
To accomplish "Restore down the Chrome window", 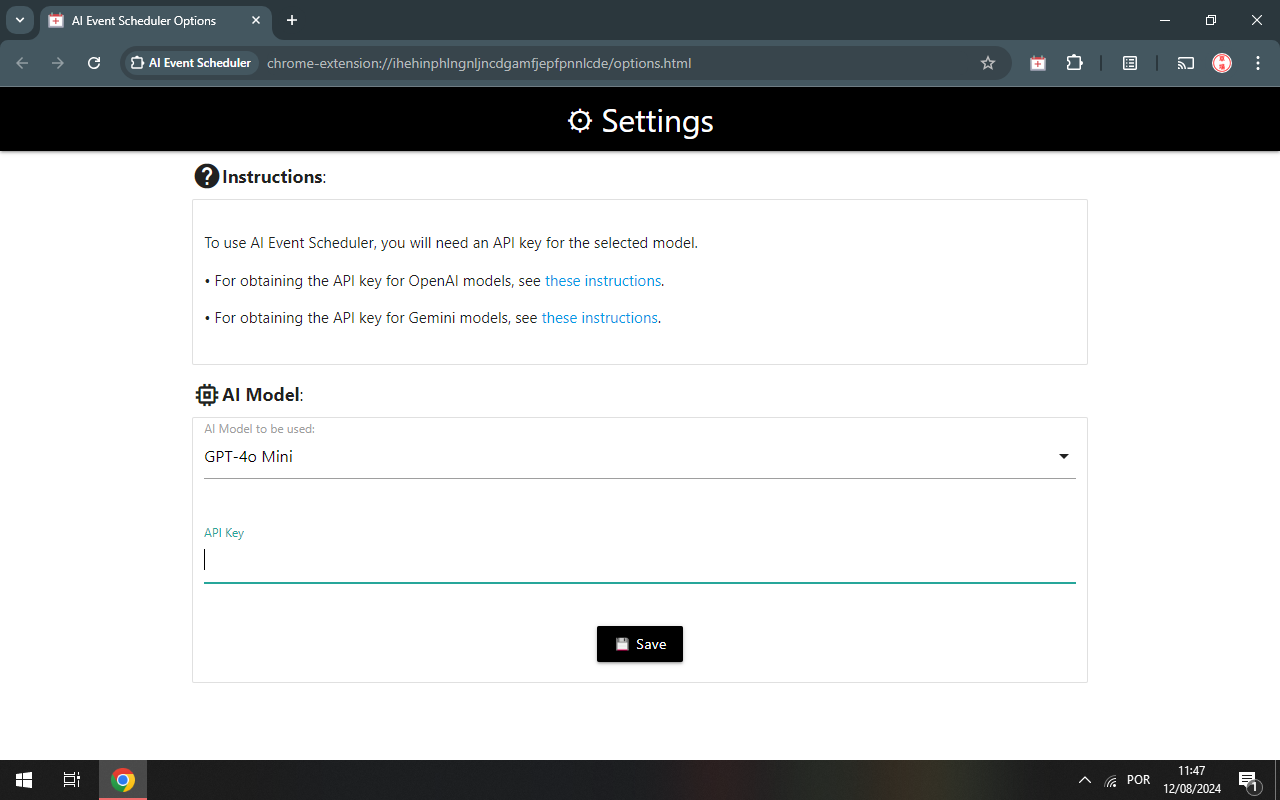I will 1211,20.
